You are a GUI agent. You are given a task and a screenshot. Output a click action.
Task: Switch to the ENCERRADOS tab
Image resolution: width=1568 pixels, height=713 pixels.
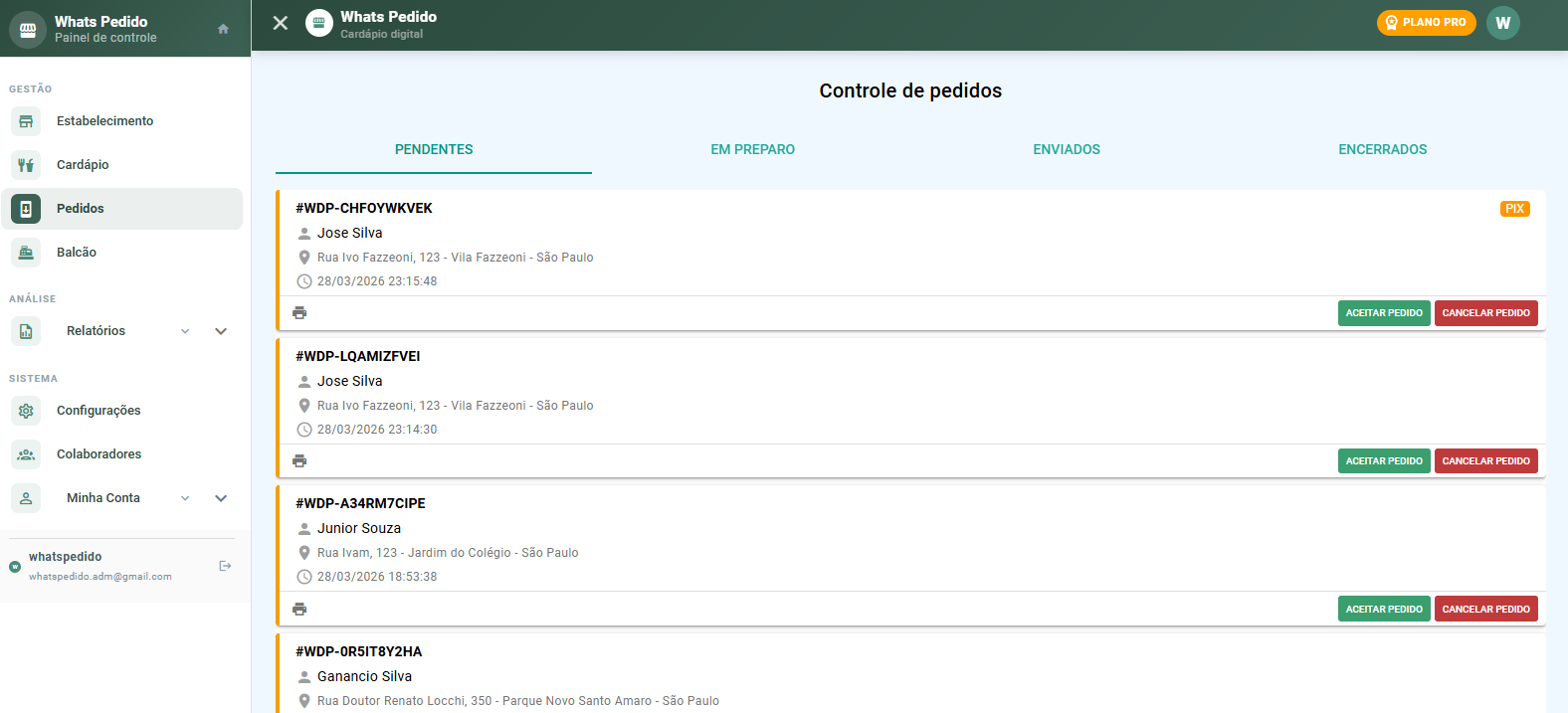click(x=1383, y=150)
